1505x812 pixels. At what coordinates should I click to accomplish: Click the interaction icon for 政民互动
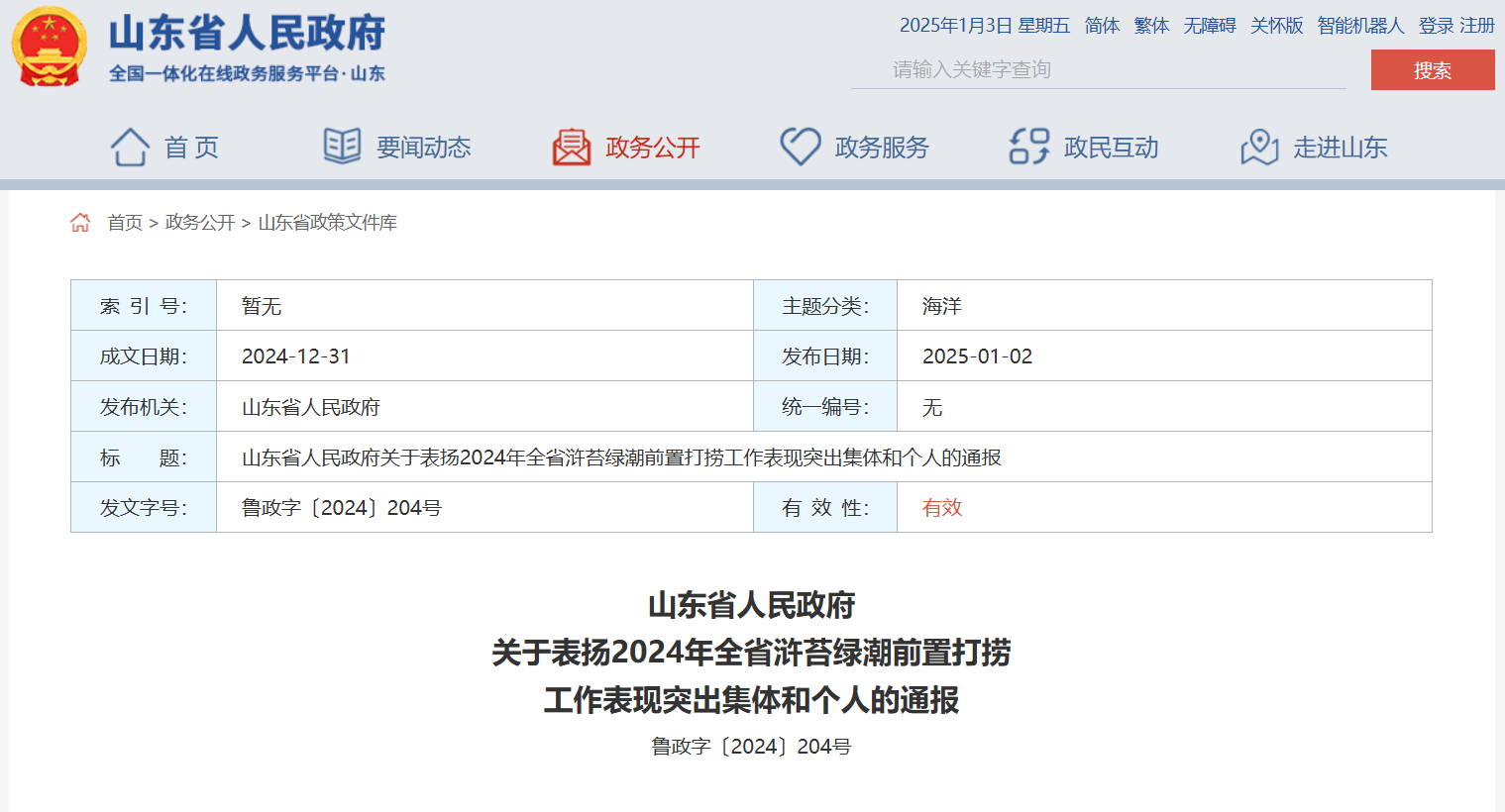click(1029, 147)
